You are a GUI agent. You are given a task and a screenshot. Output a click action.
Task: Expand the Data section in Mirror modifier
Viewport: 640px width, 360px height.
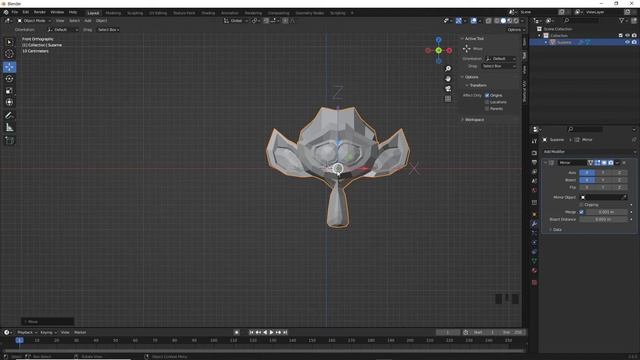(x=551, y=230)
